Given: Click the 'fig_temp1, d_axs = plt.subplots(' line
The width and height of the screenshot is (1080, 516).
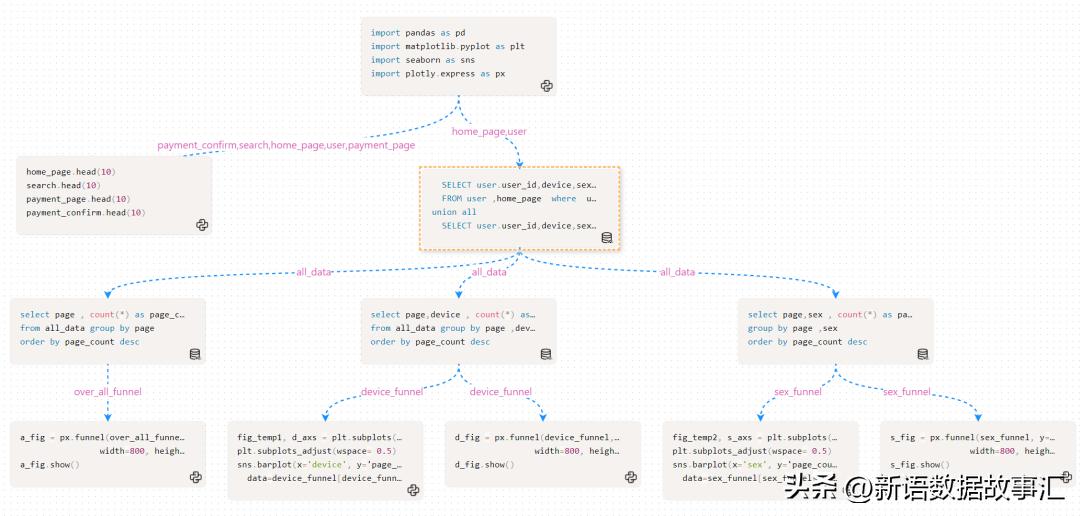Looking at the screenshot, I should coord(320,437).
